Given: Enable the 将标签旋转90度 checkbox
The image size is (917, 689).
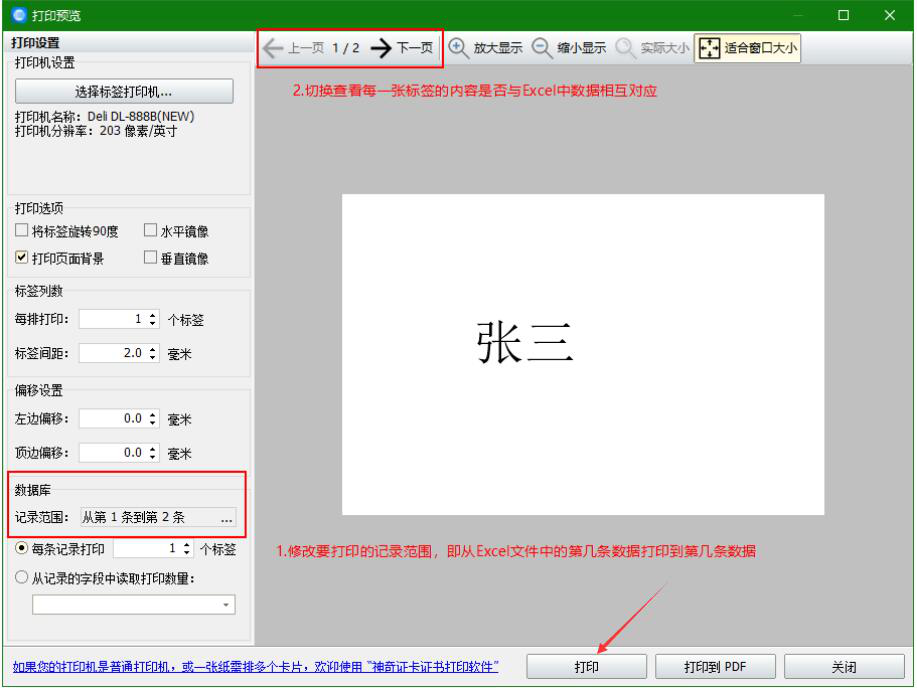Looking at the screenshot, I should point(21,230).
